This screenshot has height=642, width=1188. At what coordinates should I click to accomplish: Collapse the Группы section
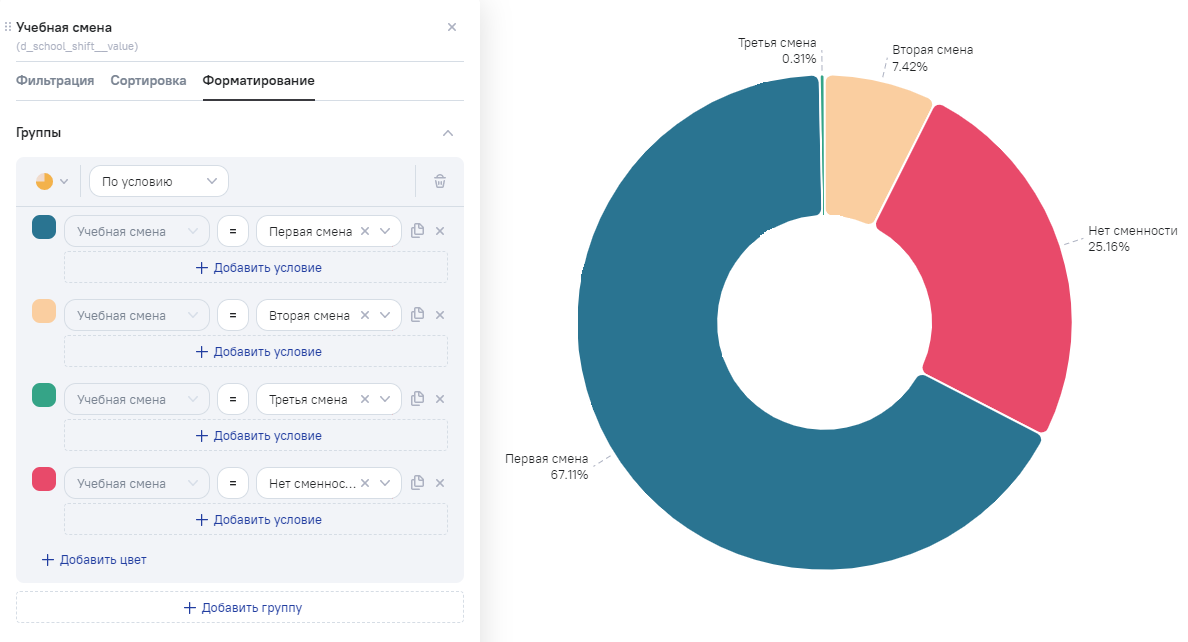(448, 133)
